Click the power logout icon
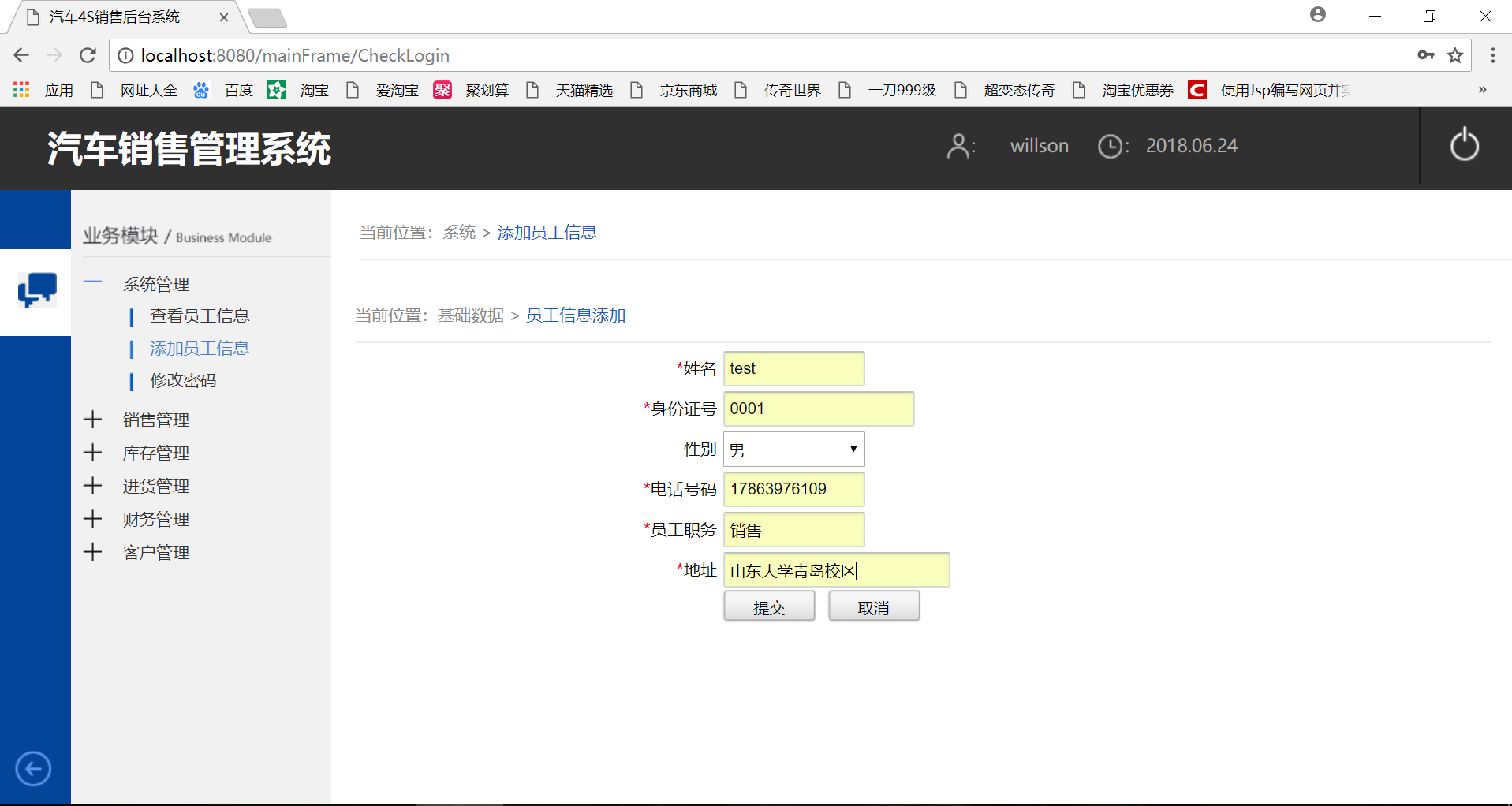 click(x=1464, y=145)
